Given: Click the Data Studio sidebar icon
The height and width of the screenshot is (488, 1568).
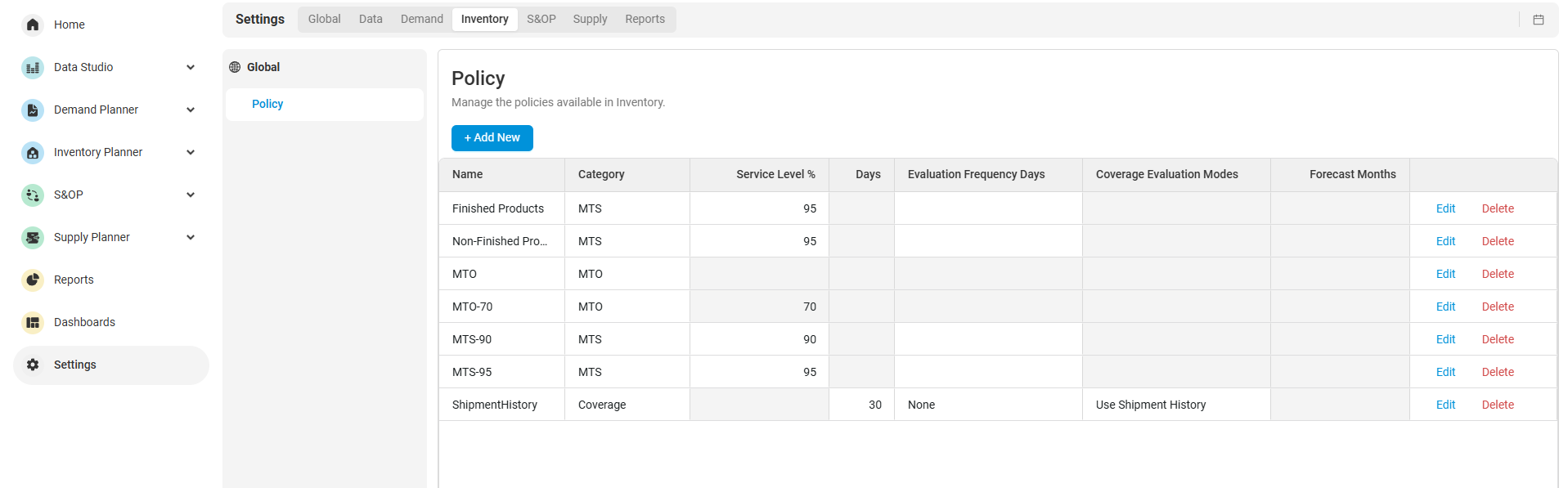Looking at the screenshot, I should (33, 67).
